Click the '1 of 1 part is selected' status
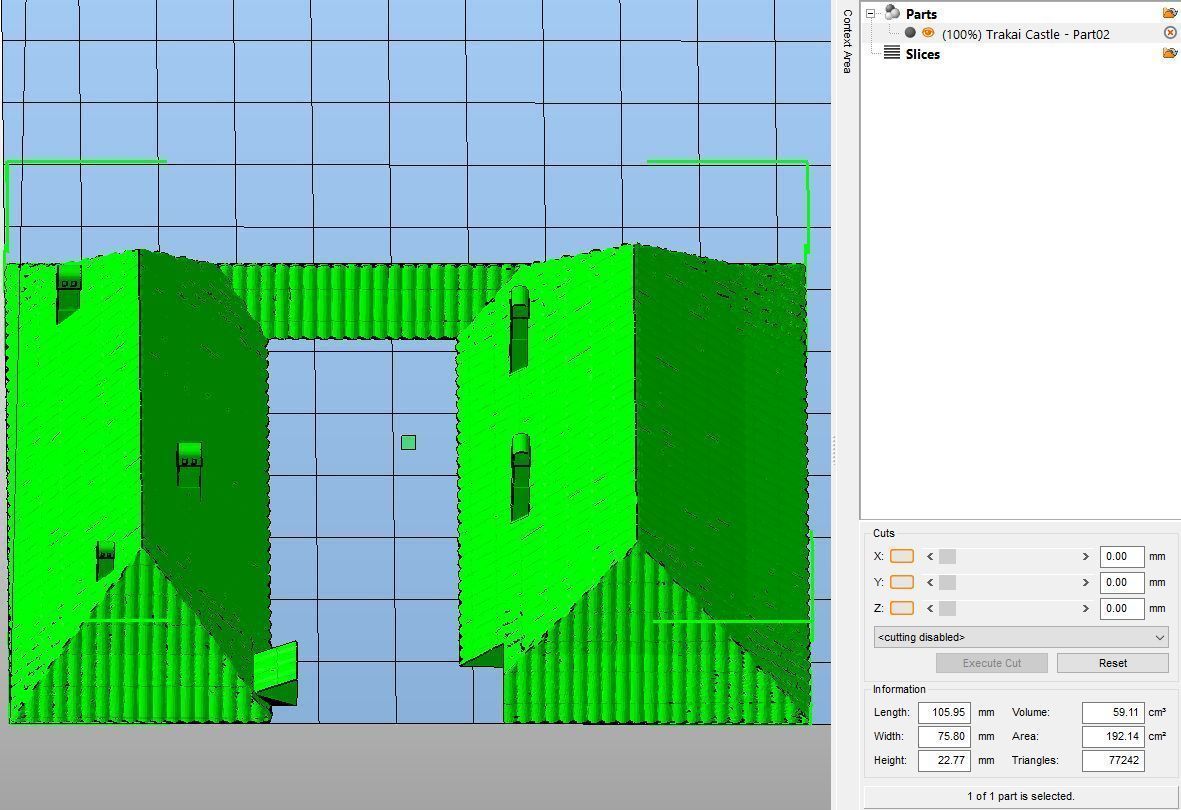This screenshot has width=1181, height=810. coord(1021,796)
